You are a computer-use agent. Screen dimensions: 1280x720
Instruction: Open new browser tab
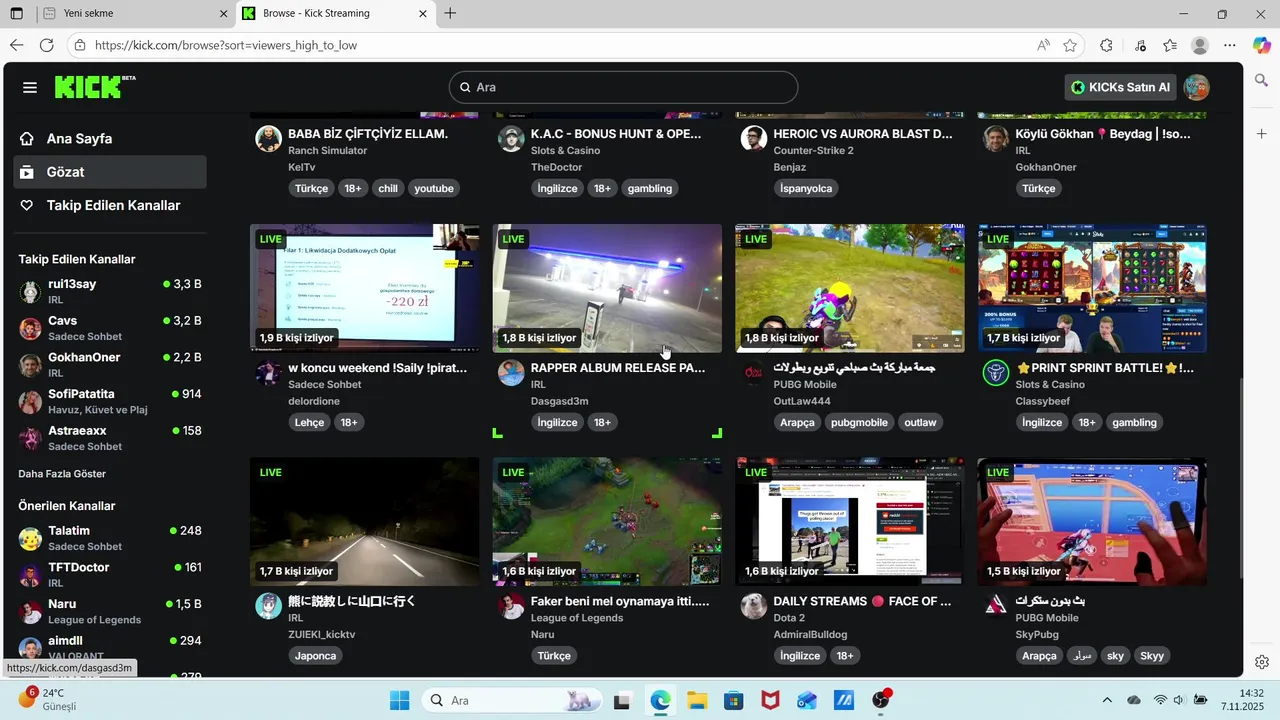pyautogui.click(x=450, y=13)
